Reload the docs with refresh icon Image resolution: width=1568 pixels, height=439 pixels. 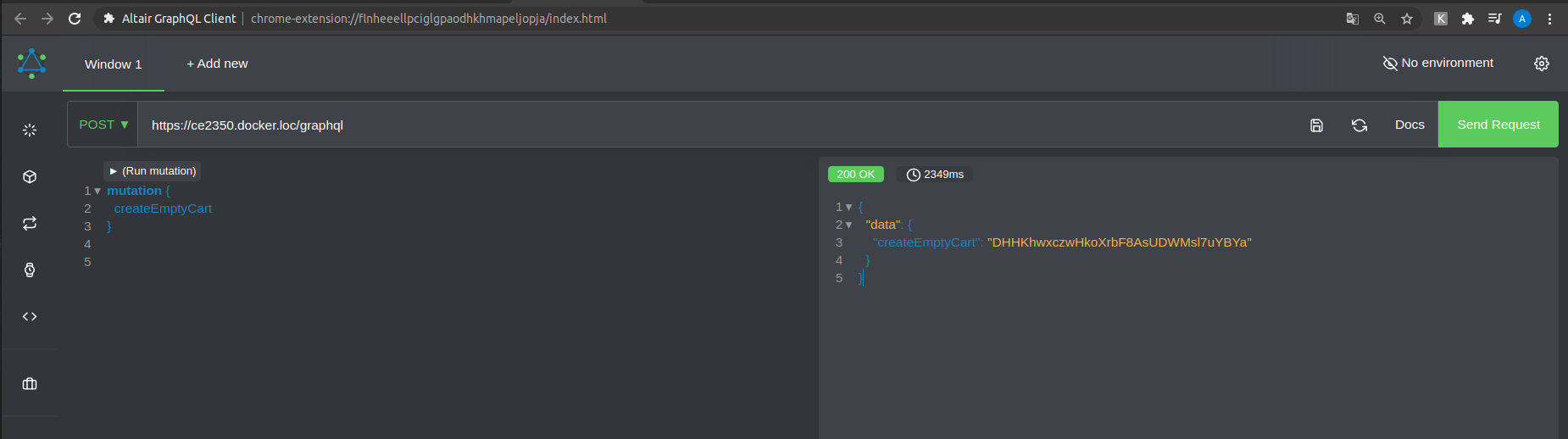[x=1359, y=125]
